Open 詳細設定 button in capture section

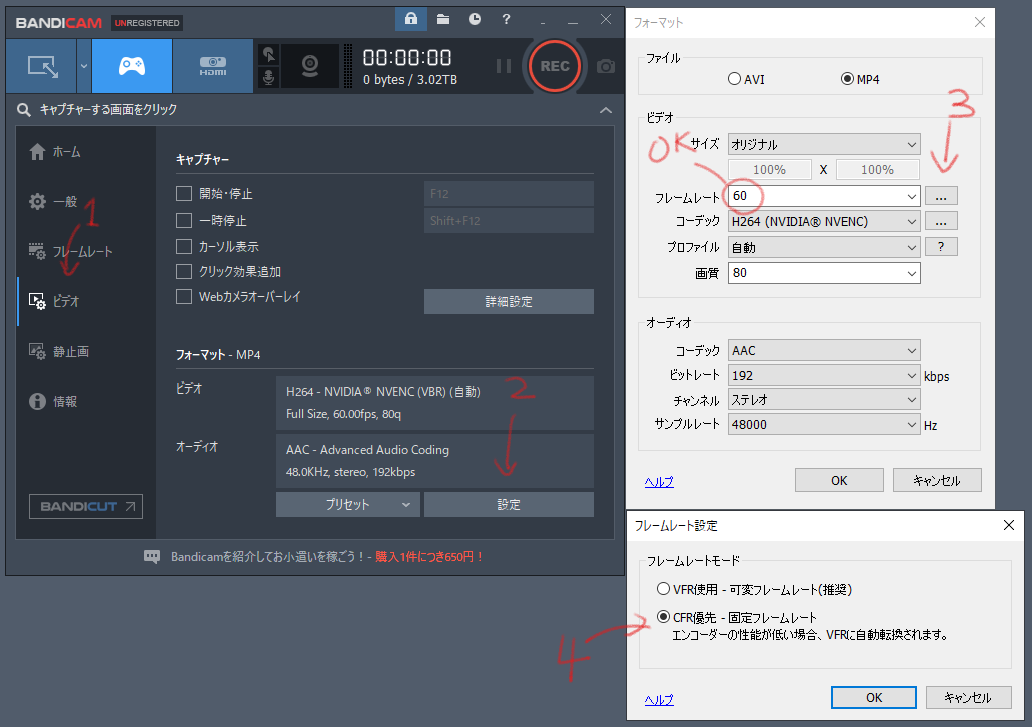pos(509,301)
